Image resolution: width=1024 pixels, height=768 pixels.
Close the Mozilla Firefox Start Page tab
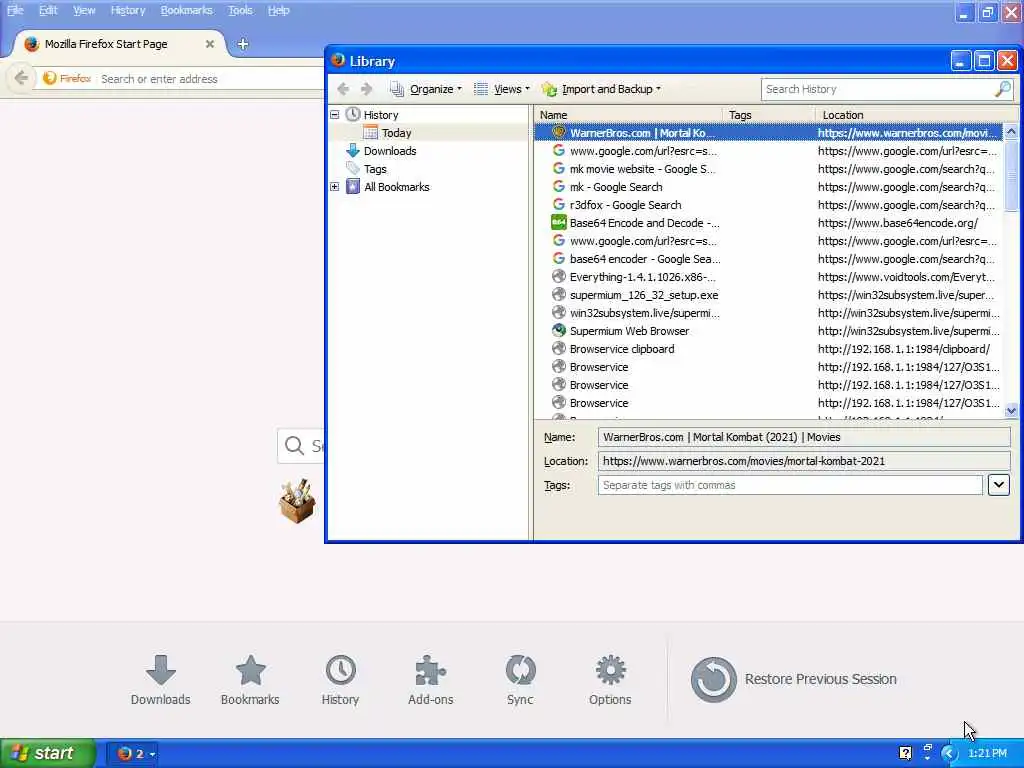point(210,44)
